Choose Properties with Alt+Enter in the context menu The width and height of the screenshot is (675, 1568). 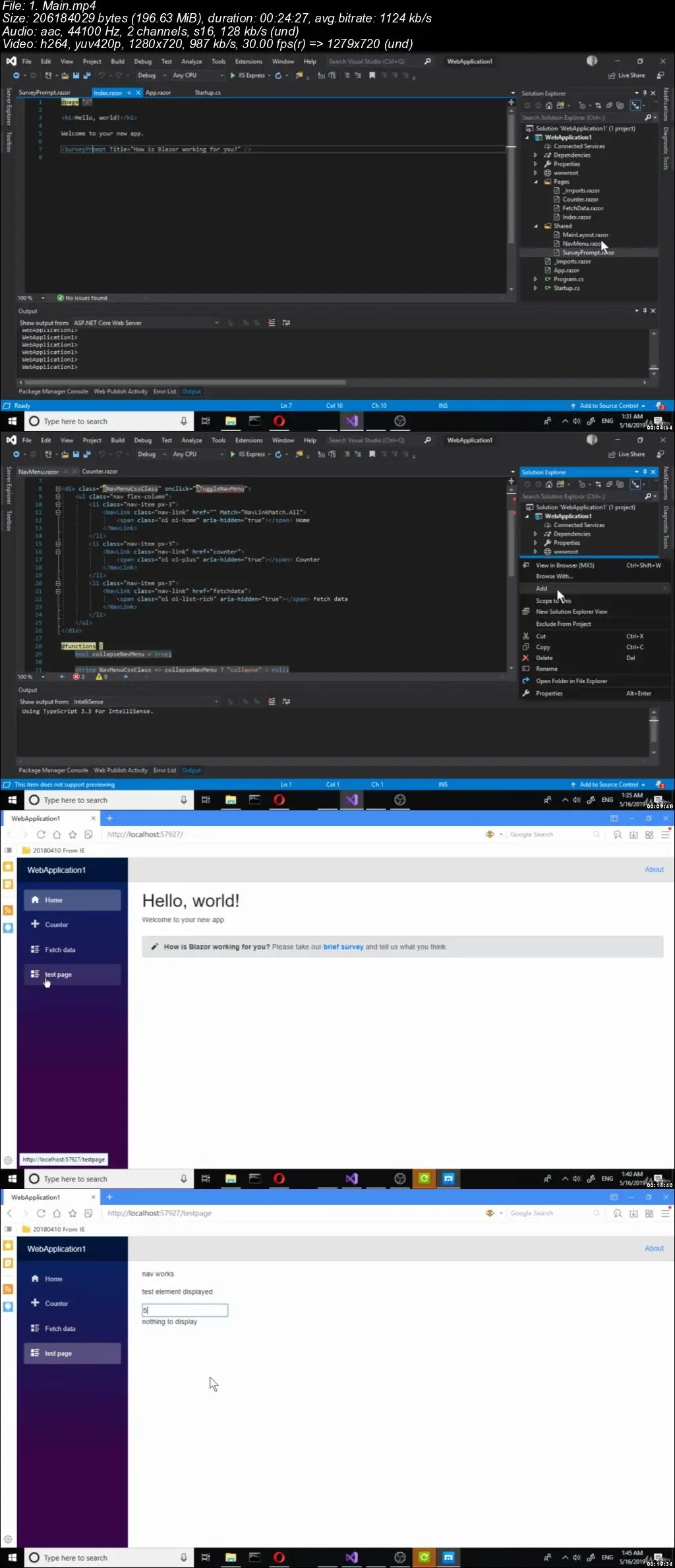coord(595,694)
